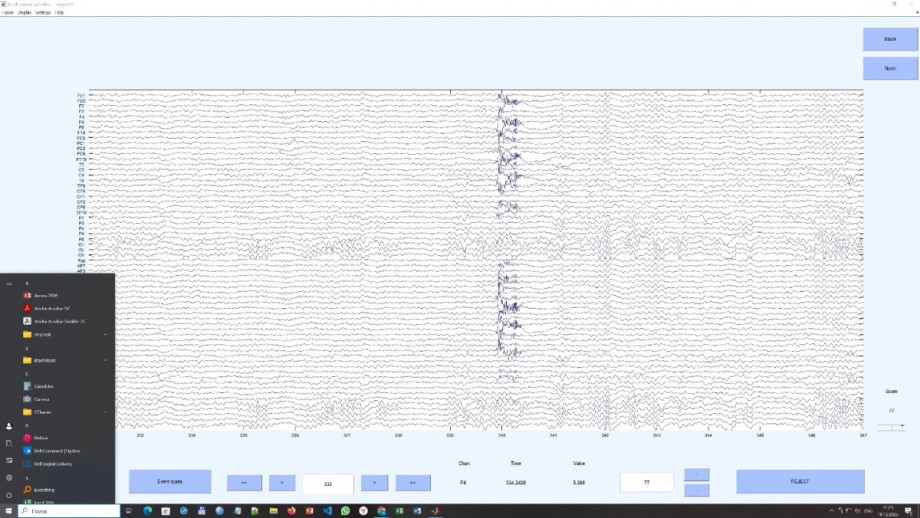Launch Access 2016 from the app list
The image size is (920, 518).
tap(46, 295)
